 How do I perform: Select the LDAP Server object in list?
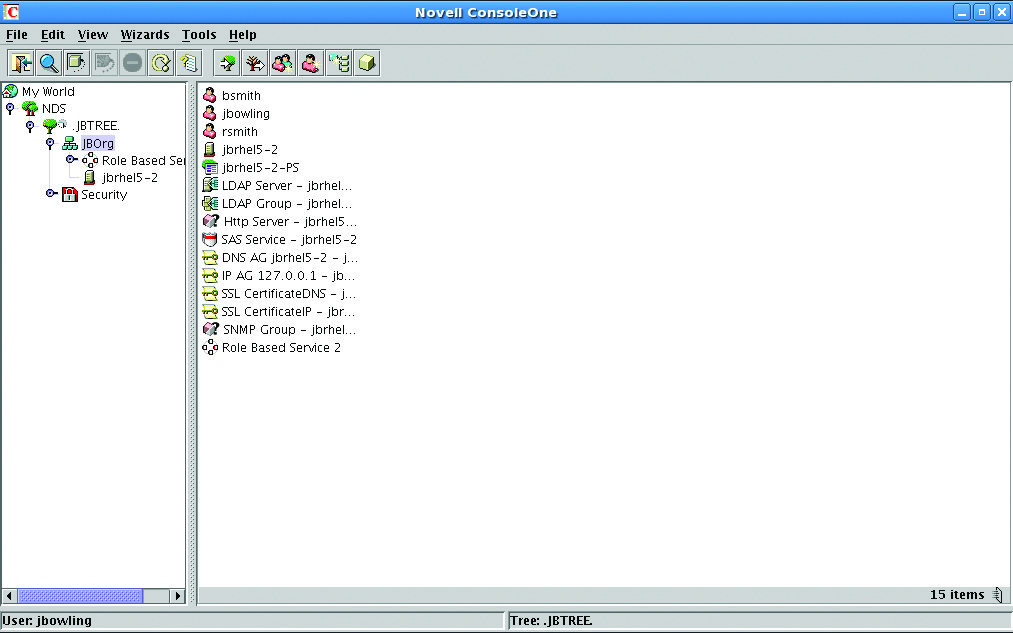(x=287, y=186)
